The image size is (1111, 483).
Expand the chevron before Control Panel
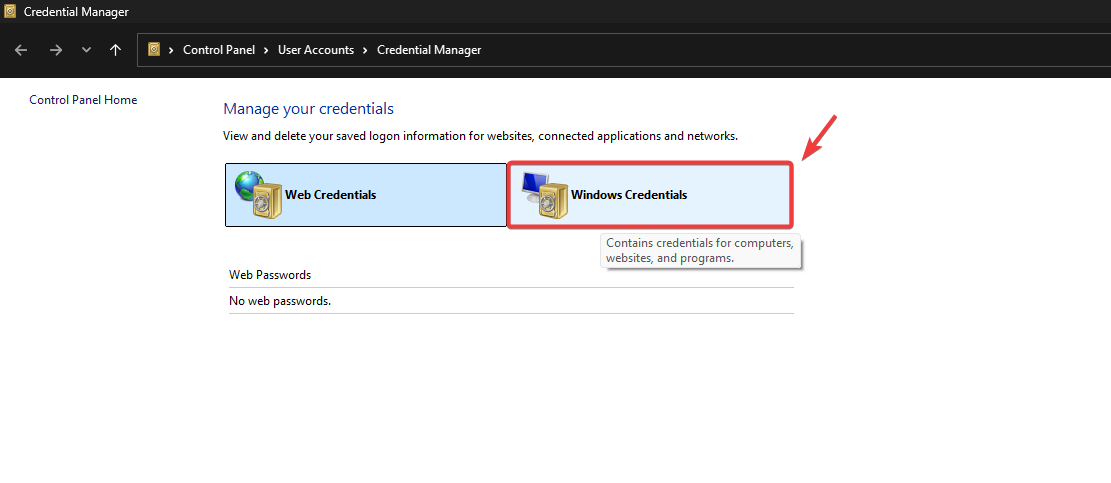171,50
